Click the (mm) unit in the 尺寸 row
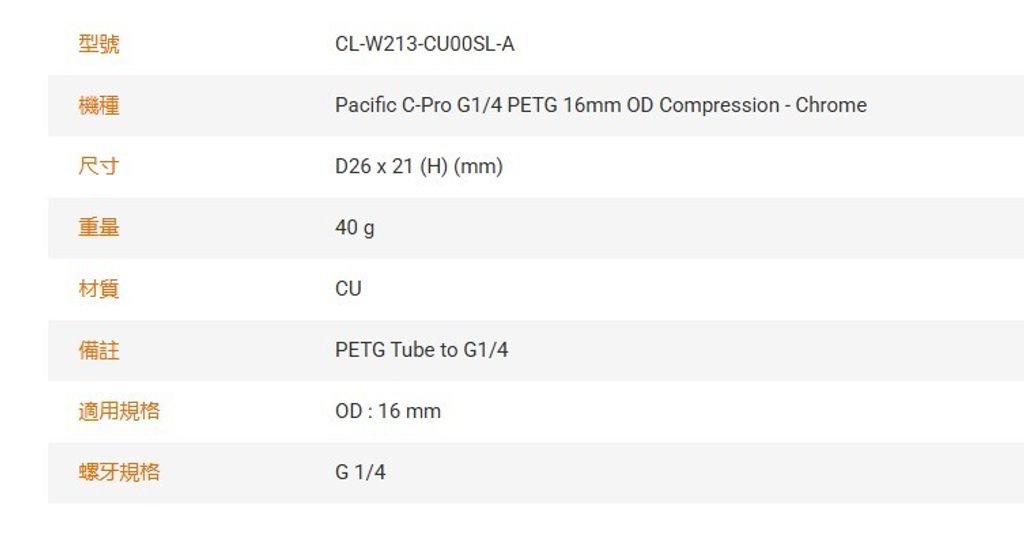The image size is (1024, 534). pyautogui.click(x=478, y=166)
